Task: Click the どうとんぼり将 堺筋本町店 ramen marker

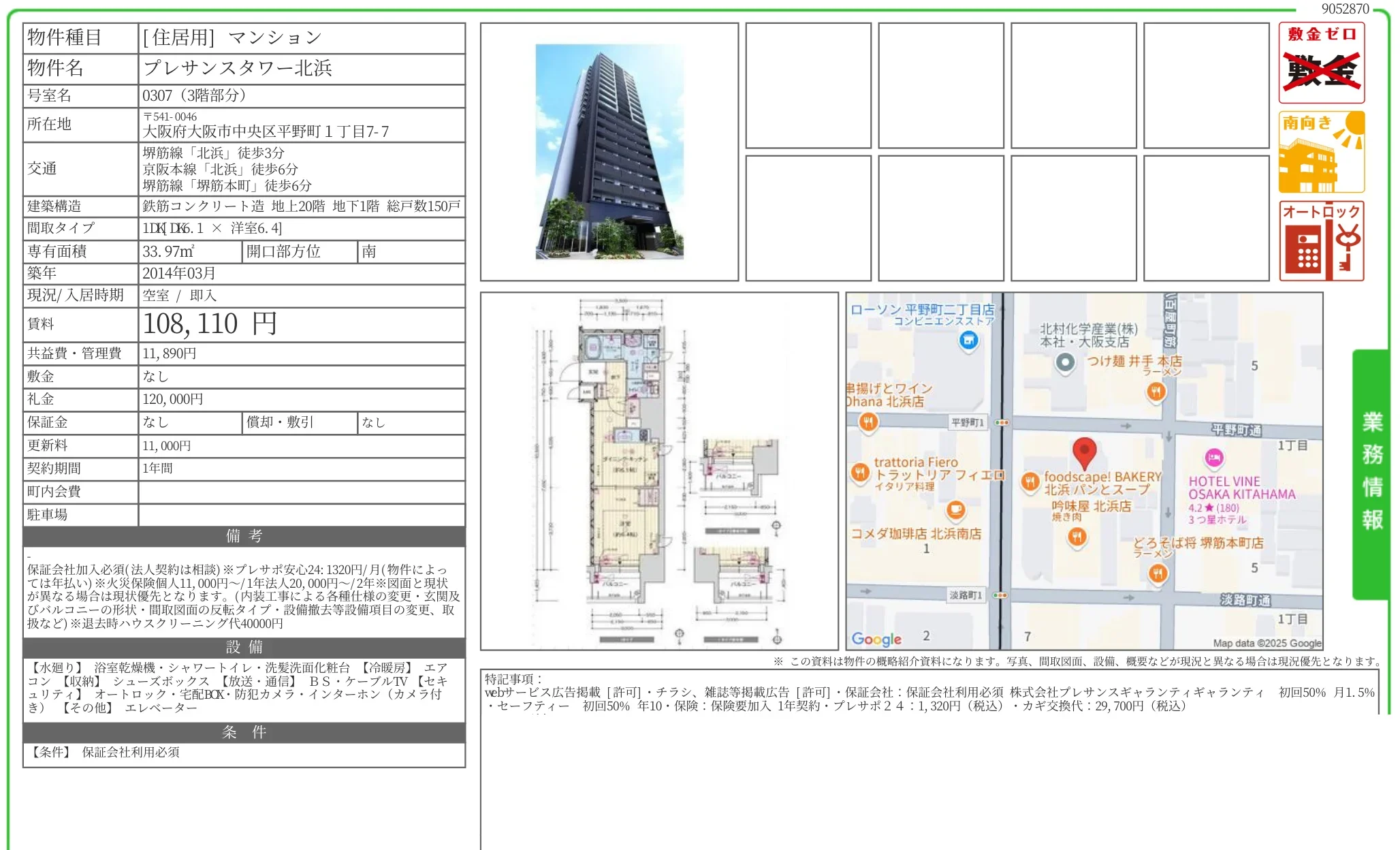Action: coord(1158,573)
